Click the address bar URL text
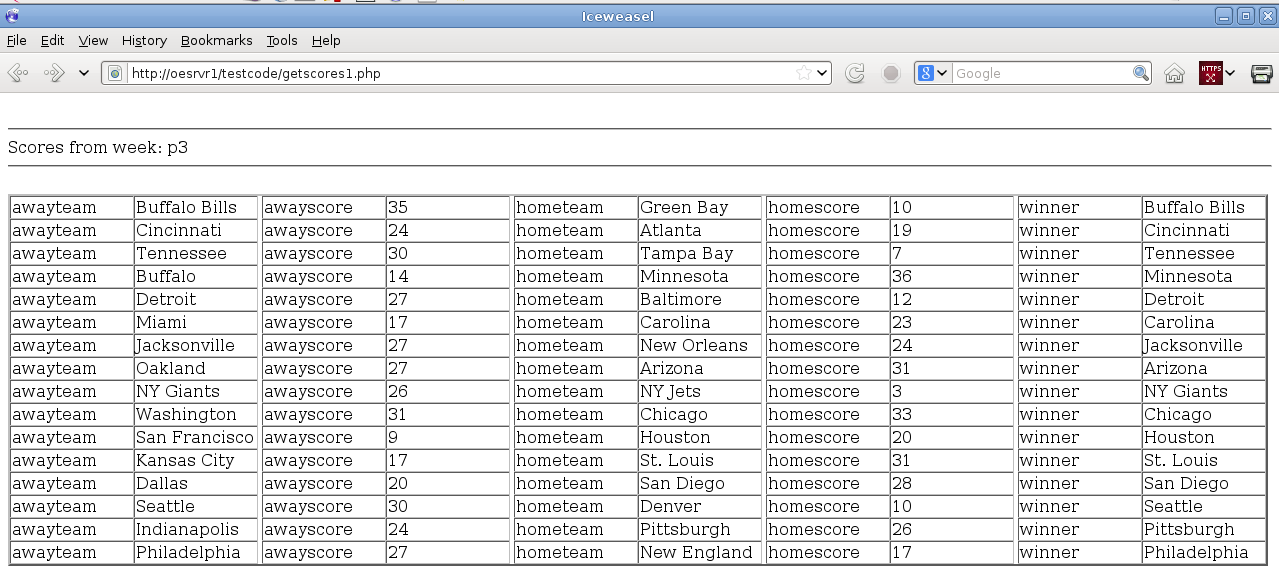The height and width of the screenshot is (588, 1279). (x=256, y=73)
